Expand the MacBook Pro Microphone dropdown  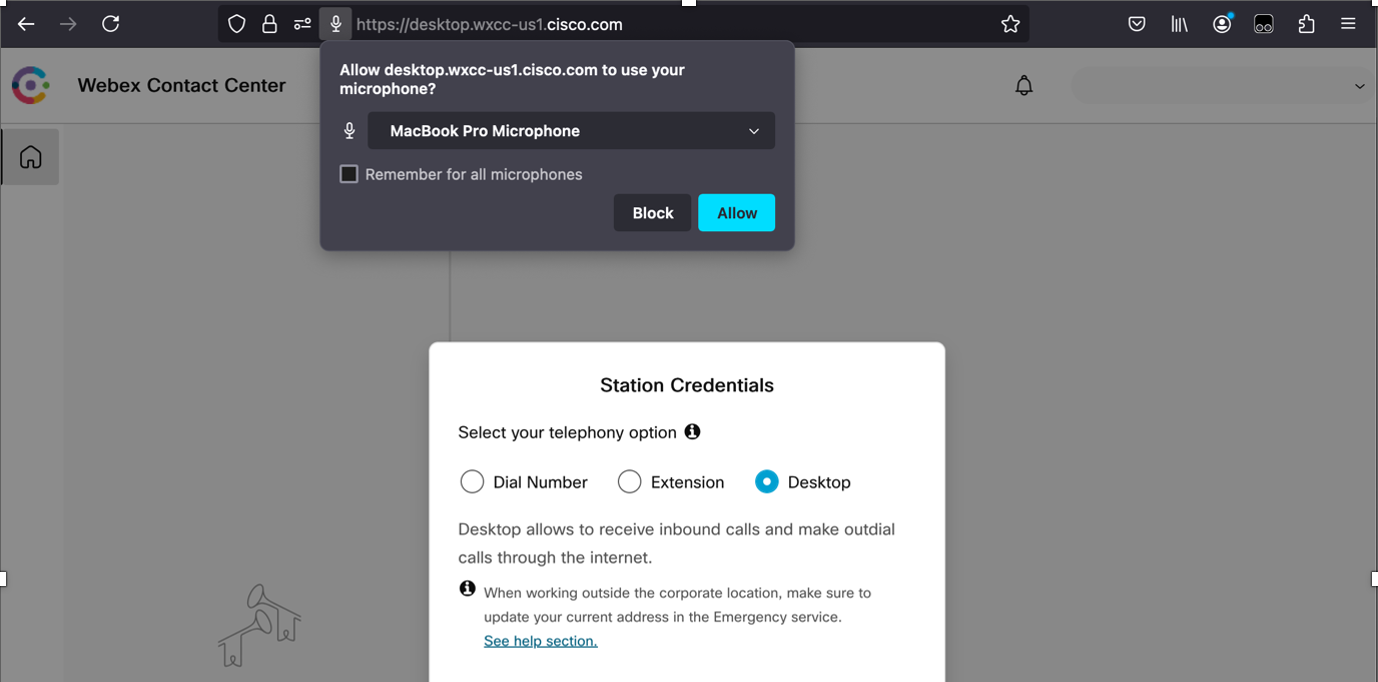[571, 131]
